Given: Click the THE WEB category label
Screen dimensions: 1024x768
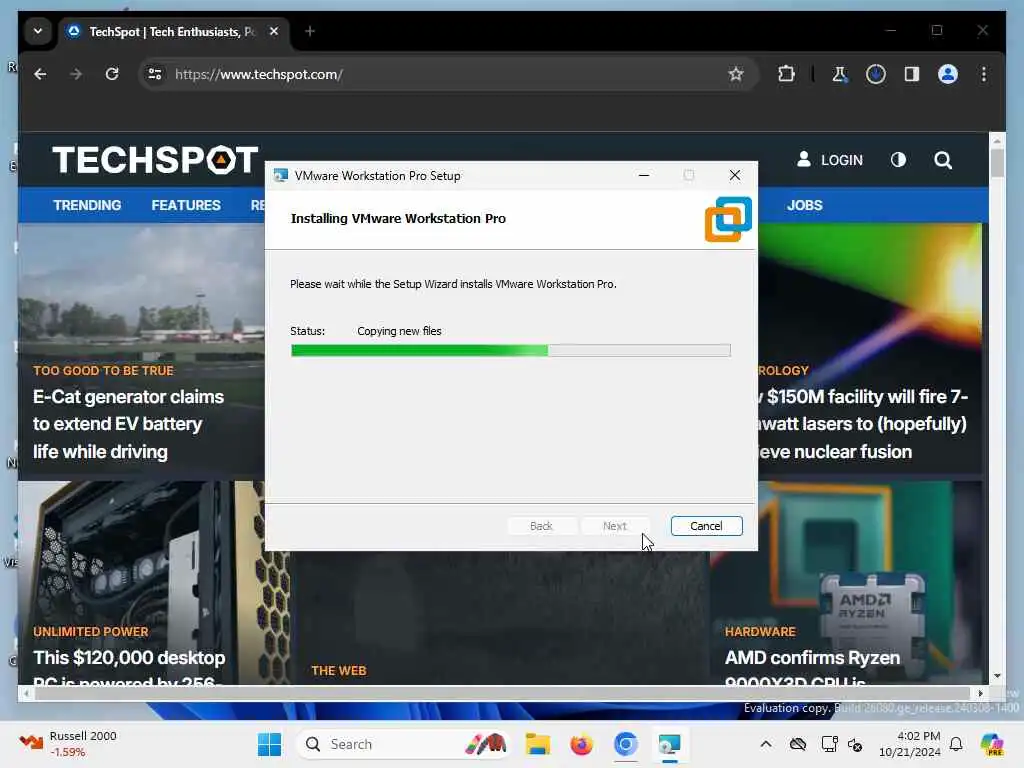Looking at the screenshot, I should click(339, 671).
